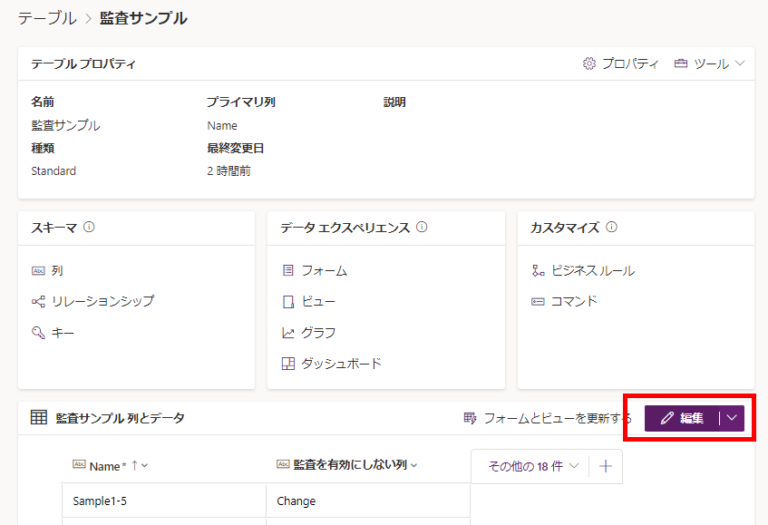Open the ビジネス ルール link
The image size is (768, 525).
click(x=592, y=270)
